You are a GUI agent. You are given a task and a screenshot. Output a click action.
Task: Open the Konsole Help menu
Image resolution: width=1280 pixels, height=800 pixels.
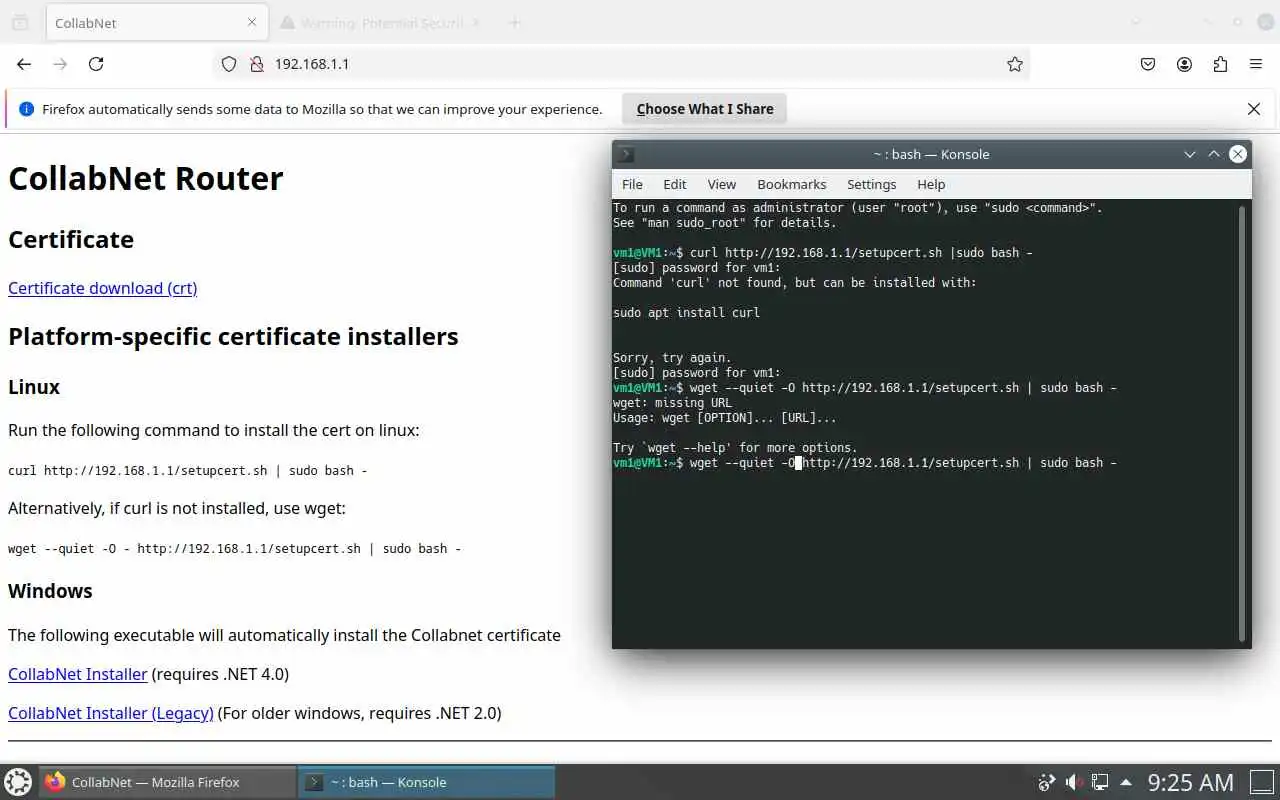tap(931, 184)
